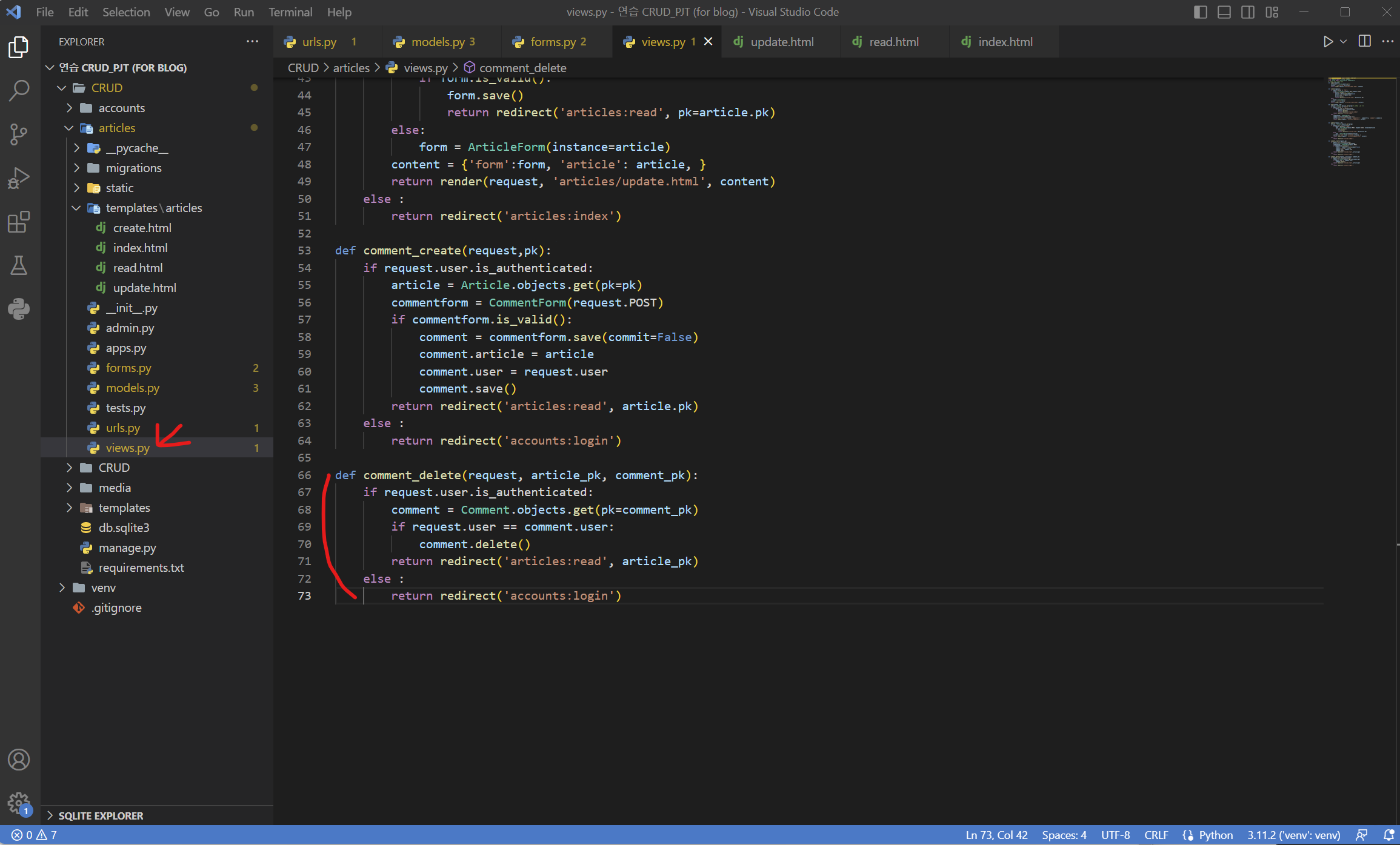Open Manage settings gear icon

[19, 803]
